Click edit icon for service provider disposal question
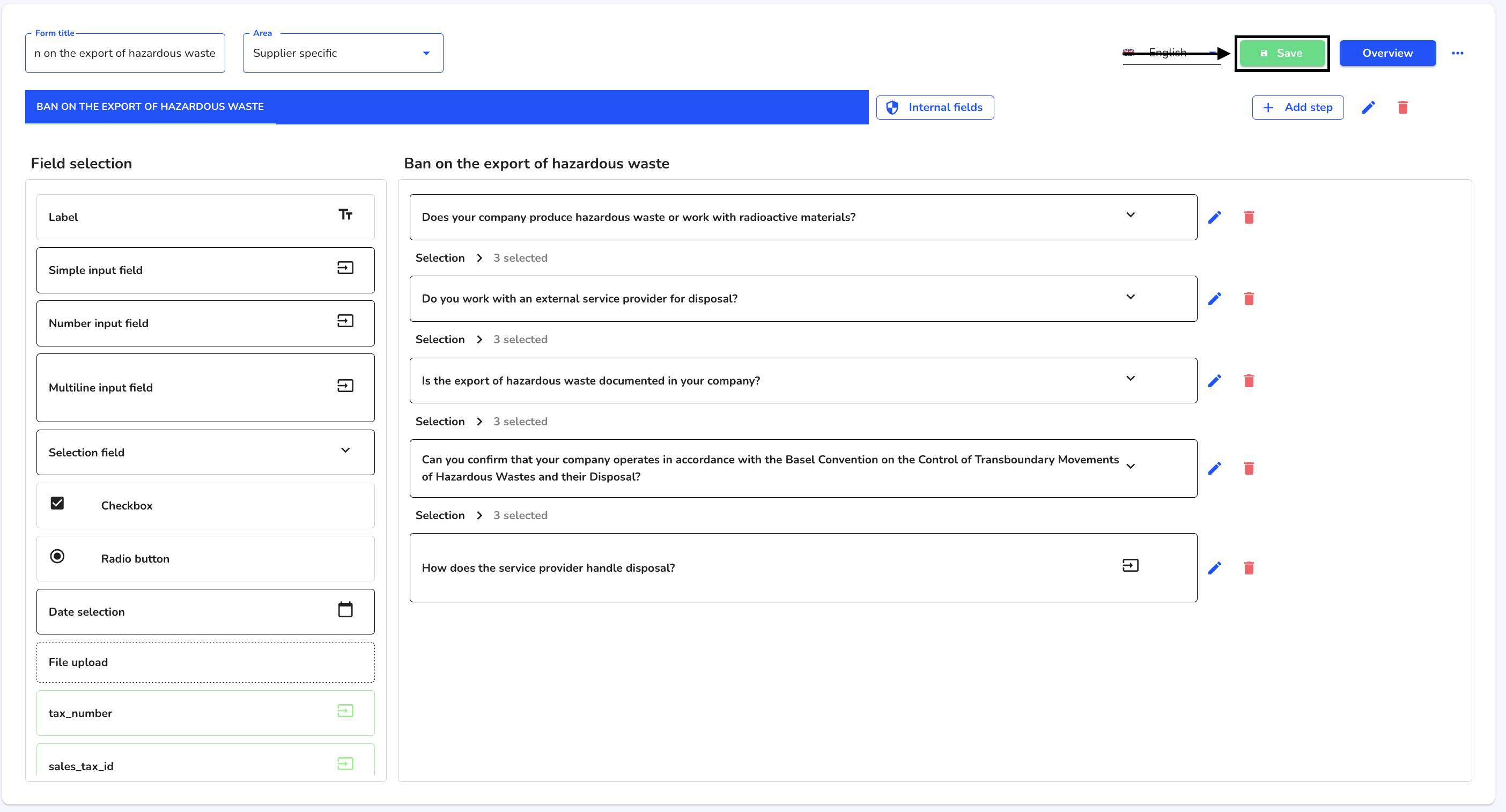This screenshot has width=1506, height=812. 1215,568
